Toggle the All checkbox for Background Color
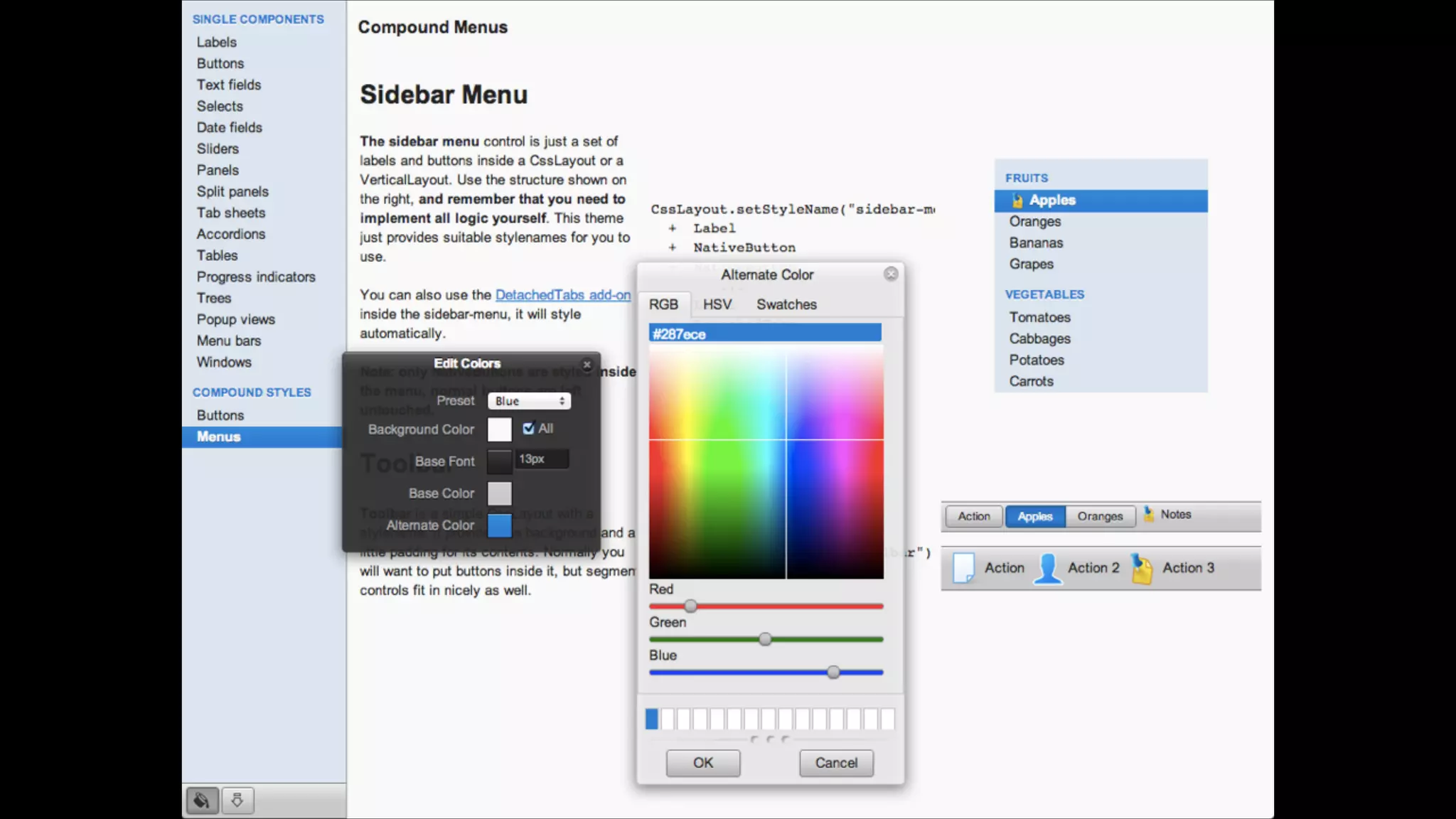The image size is (1456, 819). coord(528,428)
